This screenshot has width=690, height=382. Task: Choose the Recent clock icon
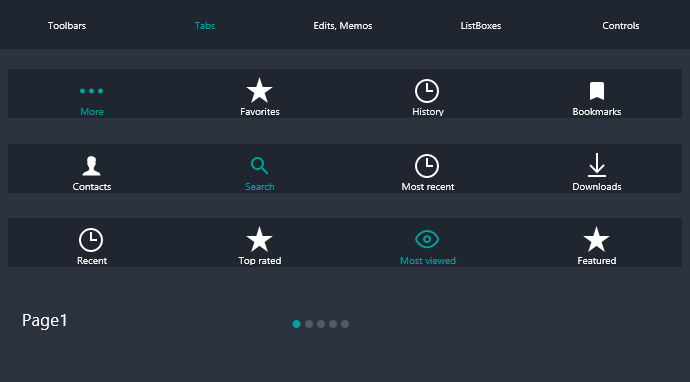click(91, 240)
